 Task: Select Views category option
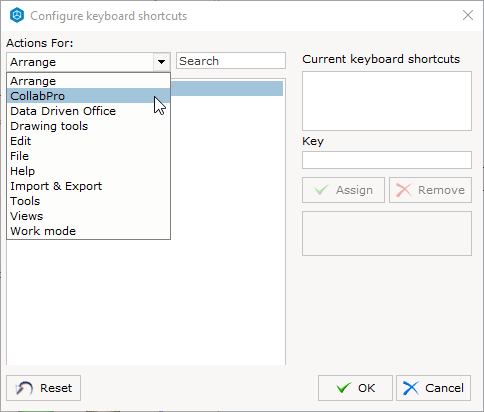pos(88,216)
